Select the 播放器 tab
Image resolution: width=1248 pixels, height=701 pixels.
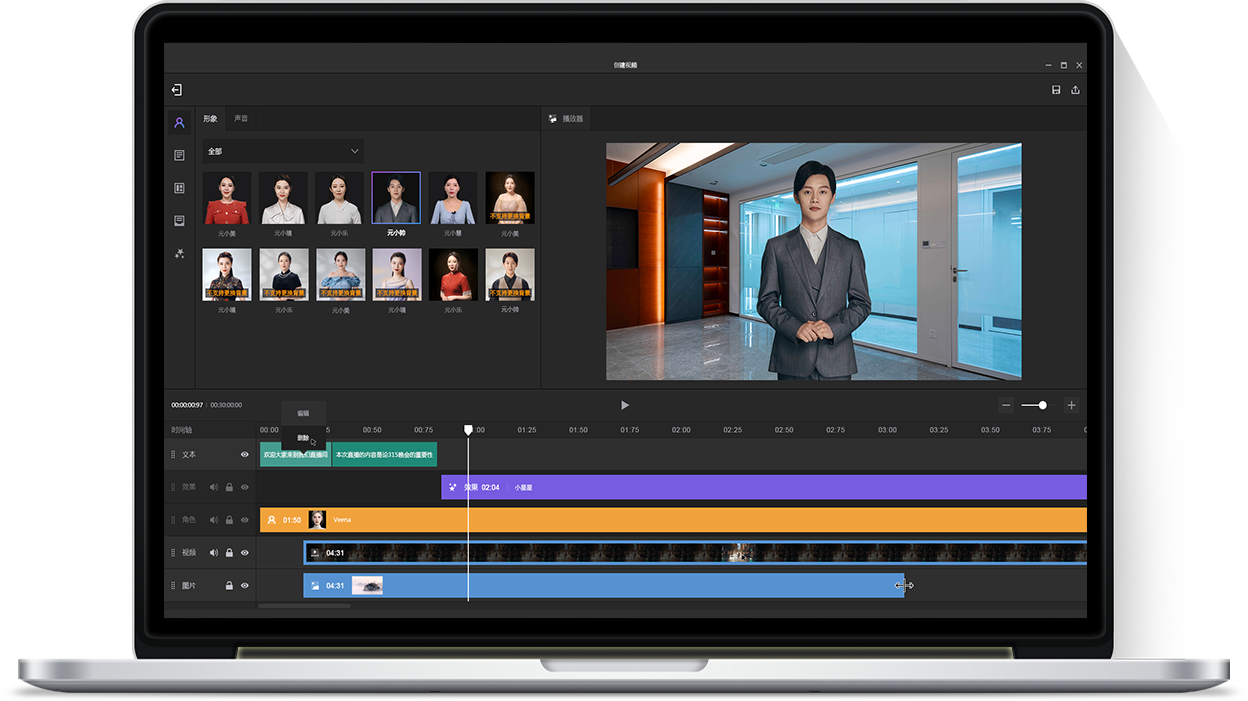click(566, 118)
